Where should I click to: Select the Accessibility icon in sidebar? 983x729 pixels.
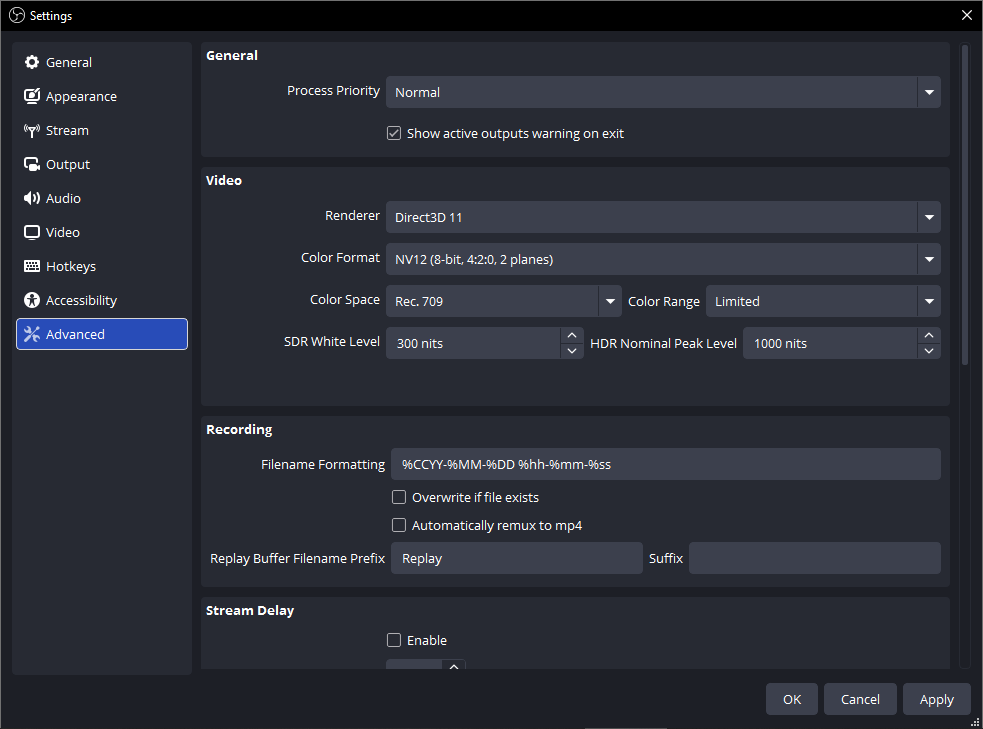32,301
